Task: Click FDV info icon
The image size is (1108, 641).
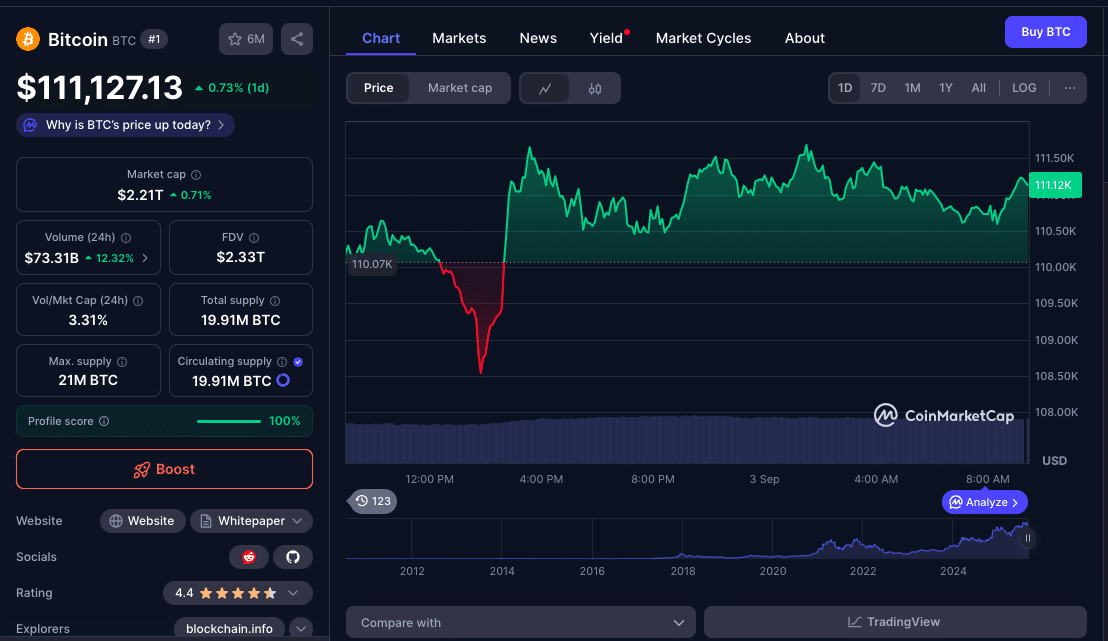Action: pyautogui.click(x=254, y=238)
